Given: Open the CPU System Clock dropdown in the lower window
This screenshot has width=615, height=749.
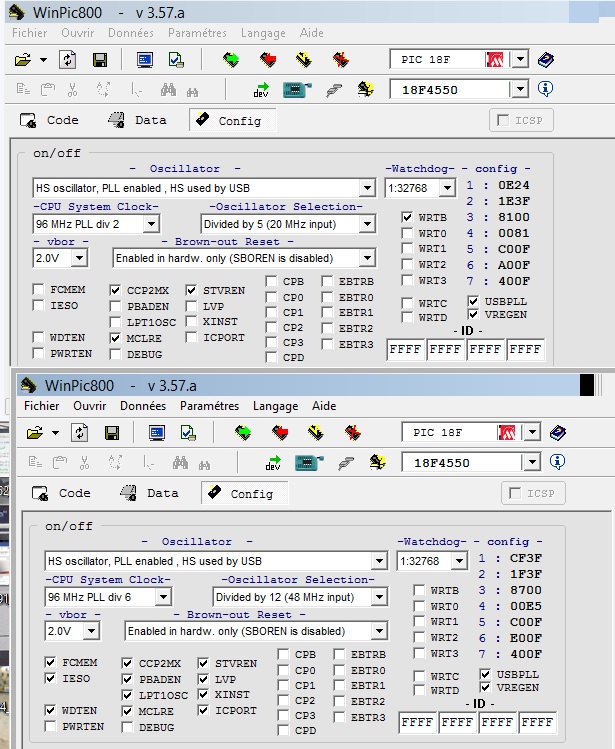Looking at the screenshot, I should pyautogui.click(x=163, y=597).
